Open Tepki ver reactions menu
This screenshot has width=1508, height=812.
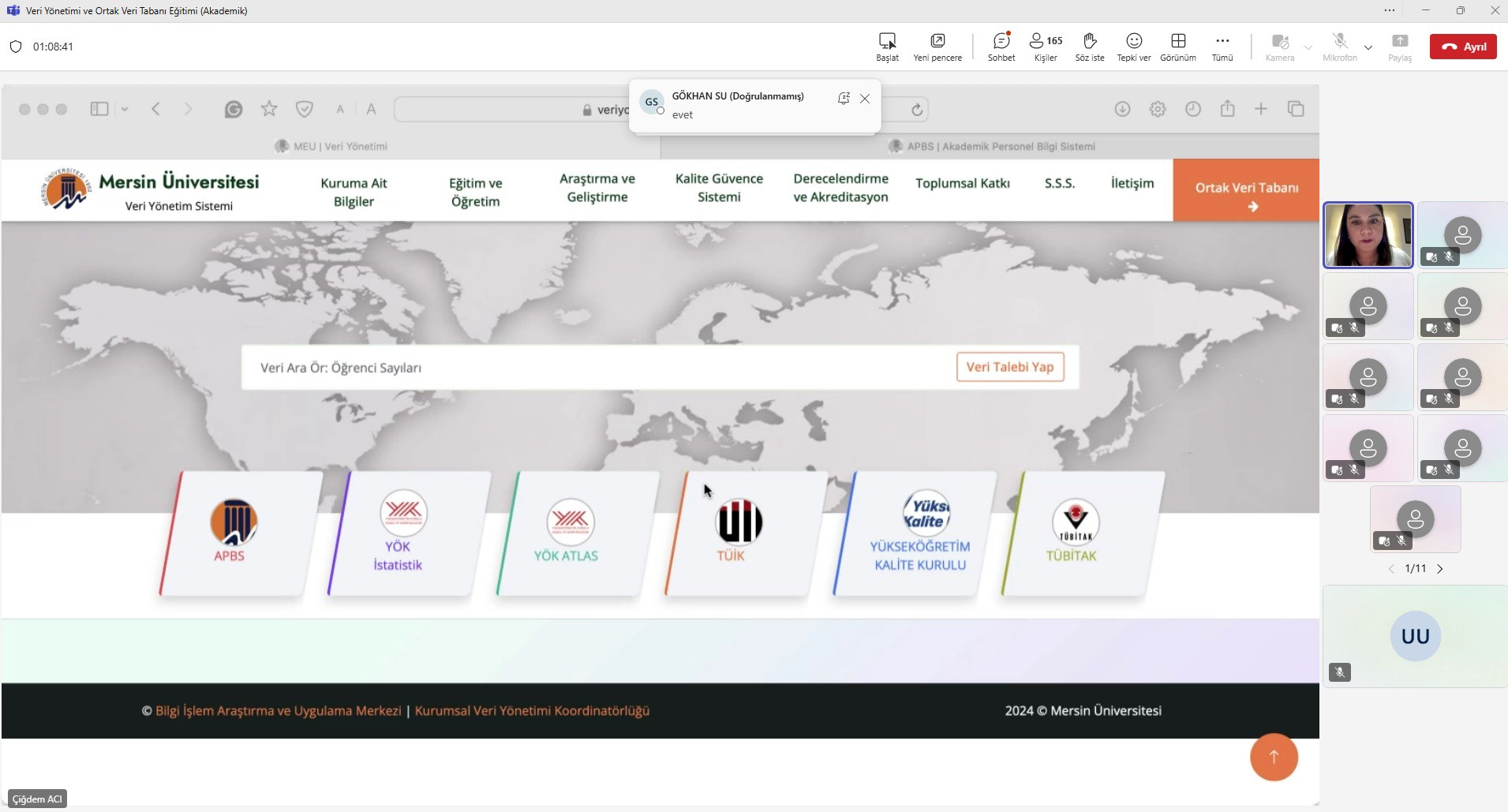(x=1134, y=47)
